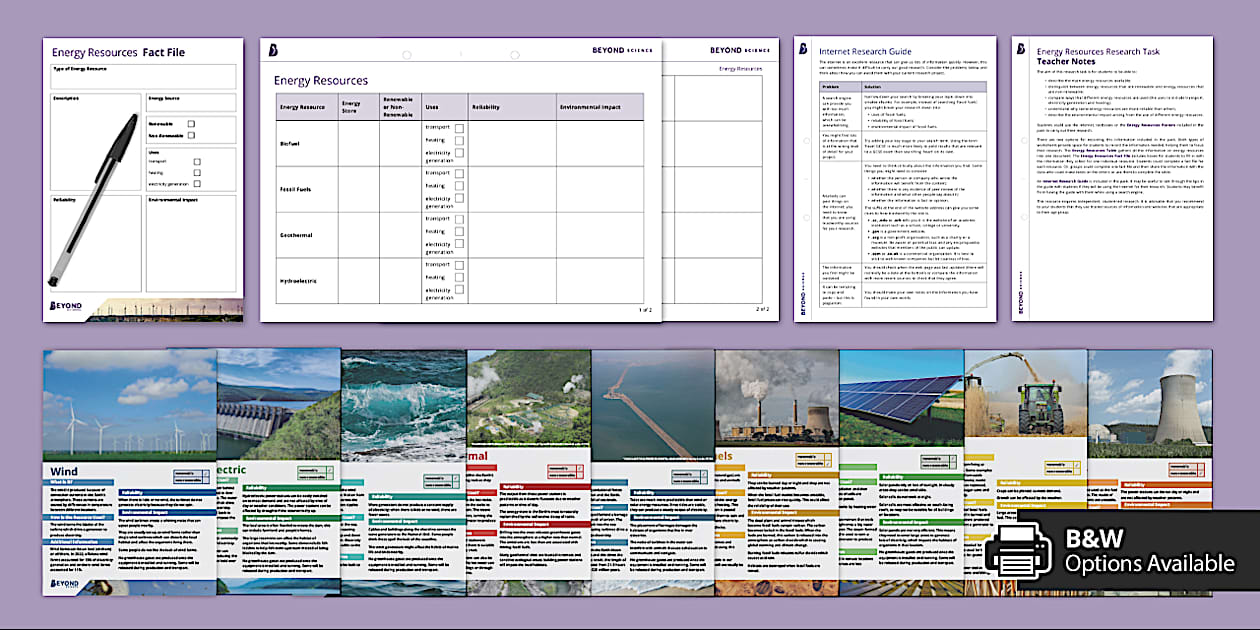1260x630 pixels.
Task: Click the Type of Energy Resource field
Action: tap(142, 78)
